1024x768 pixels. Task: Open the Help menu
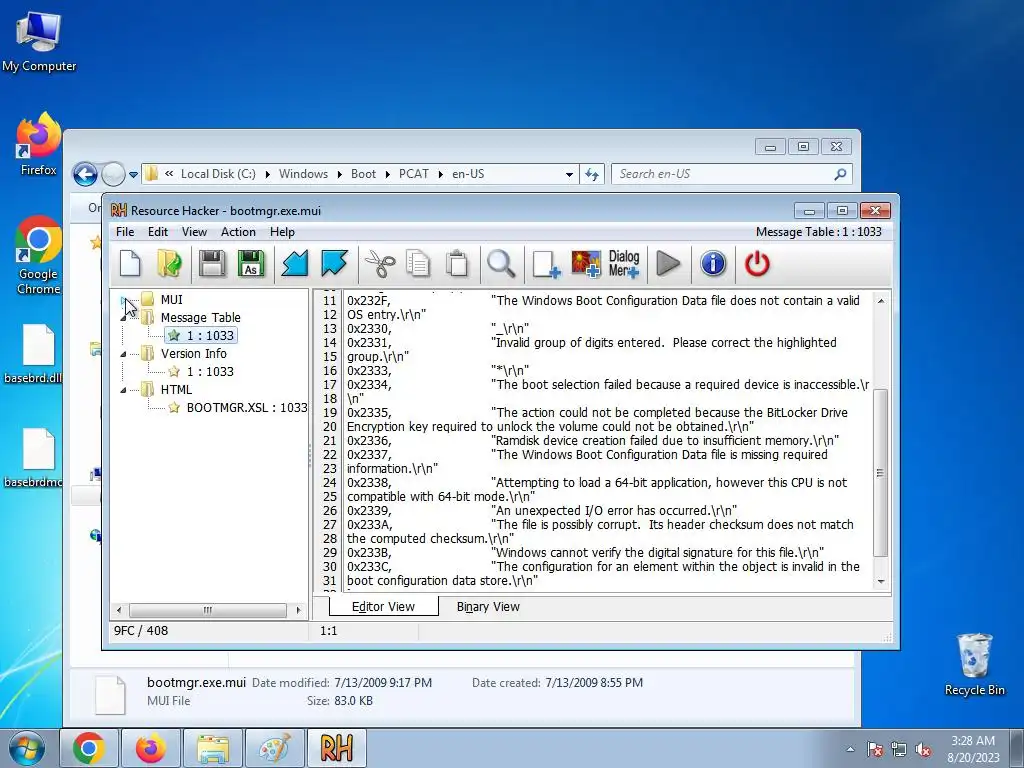[282, 232]
